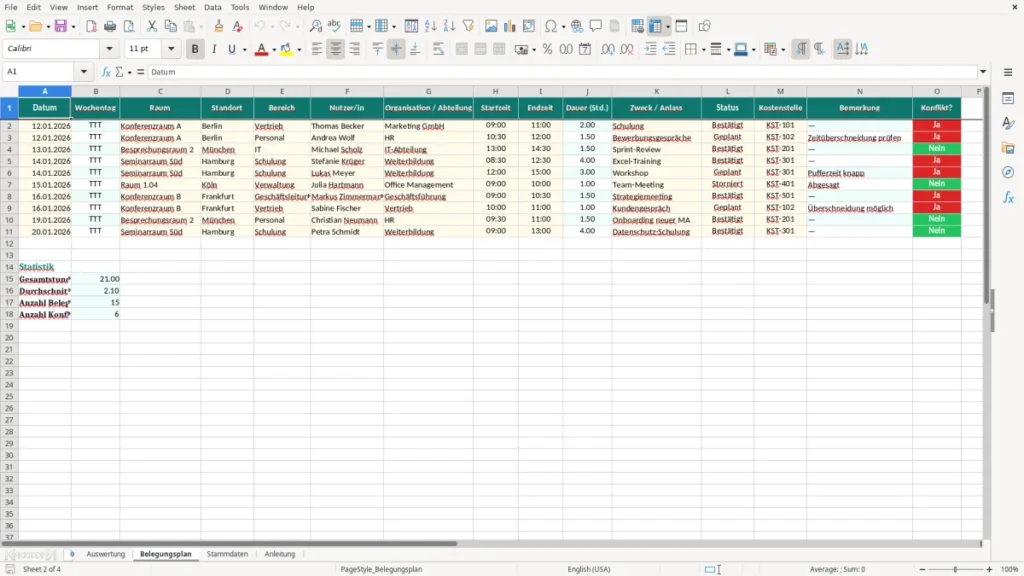Click the Draw Functions shapes icon

point(704,26)
